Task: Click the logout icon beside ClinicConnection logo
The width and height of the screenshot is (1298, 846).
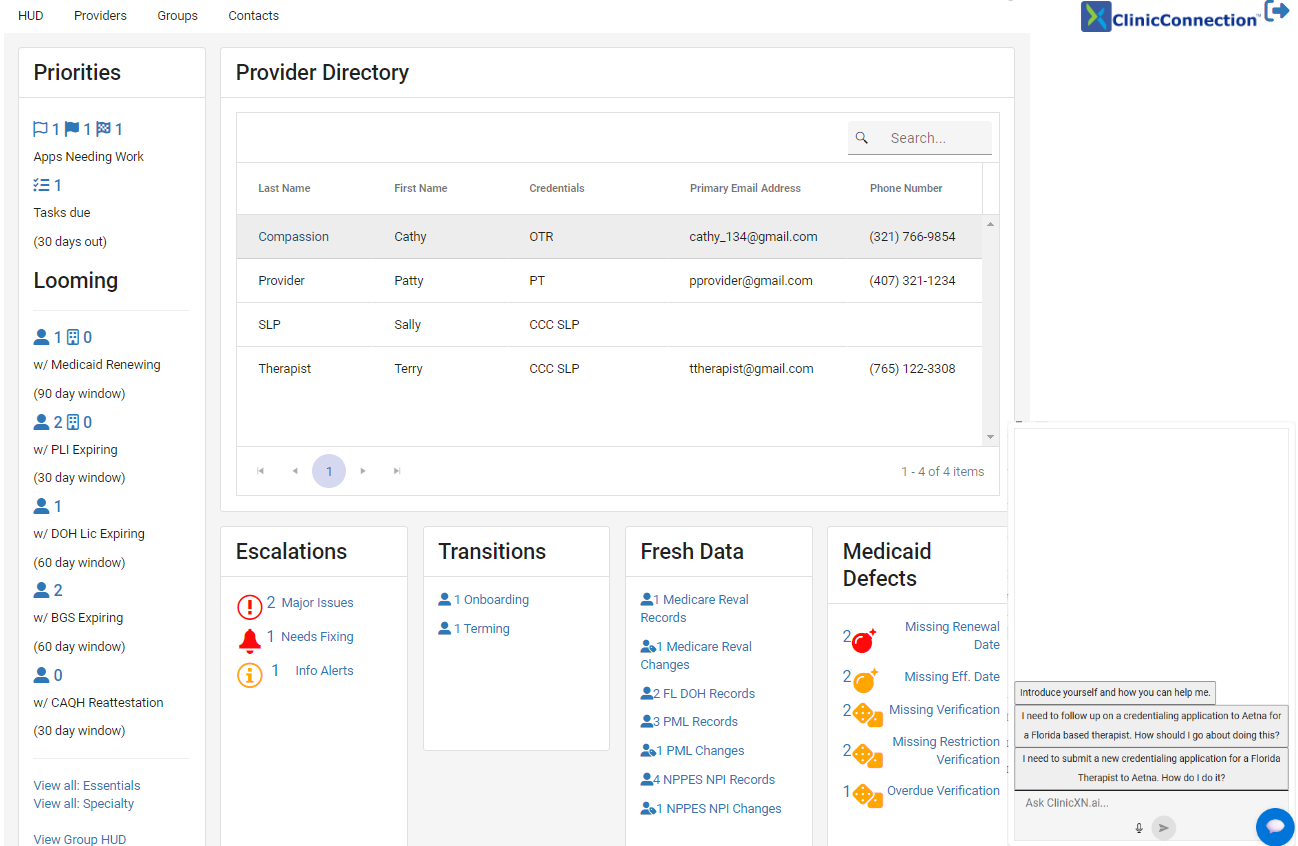Action: click(1277, 12)
